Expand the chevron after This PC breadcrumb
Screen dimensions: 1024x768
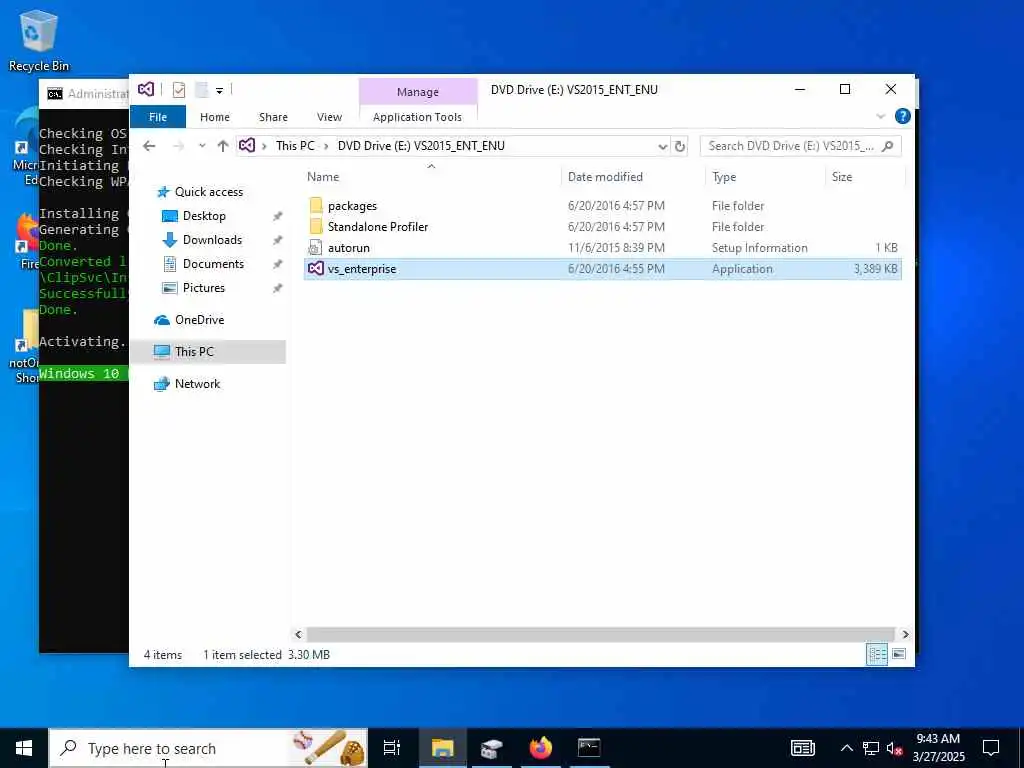326,146
